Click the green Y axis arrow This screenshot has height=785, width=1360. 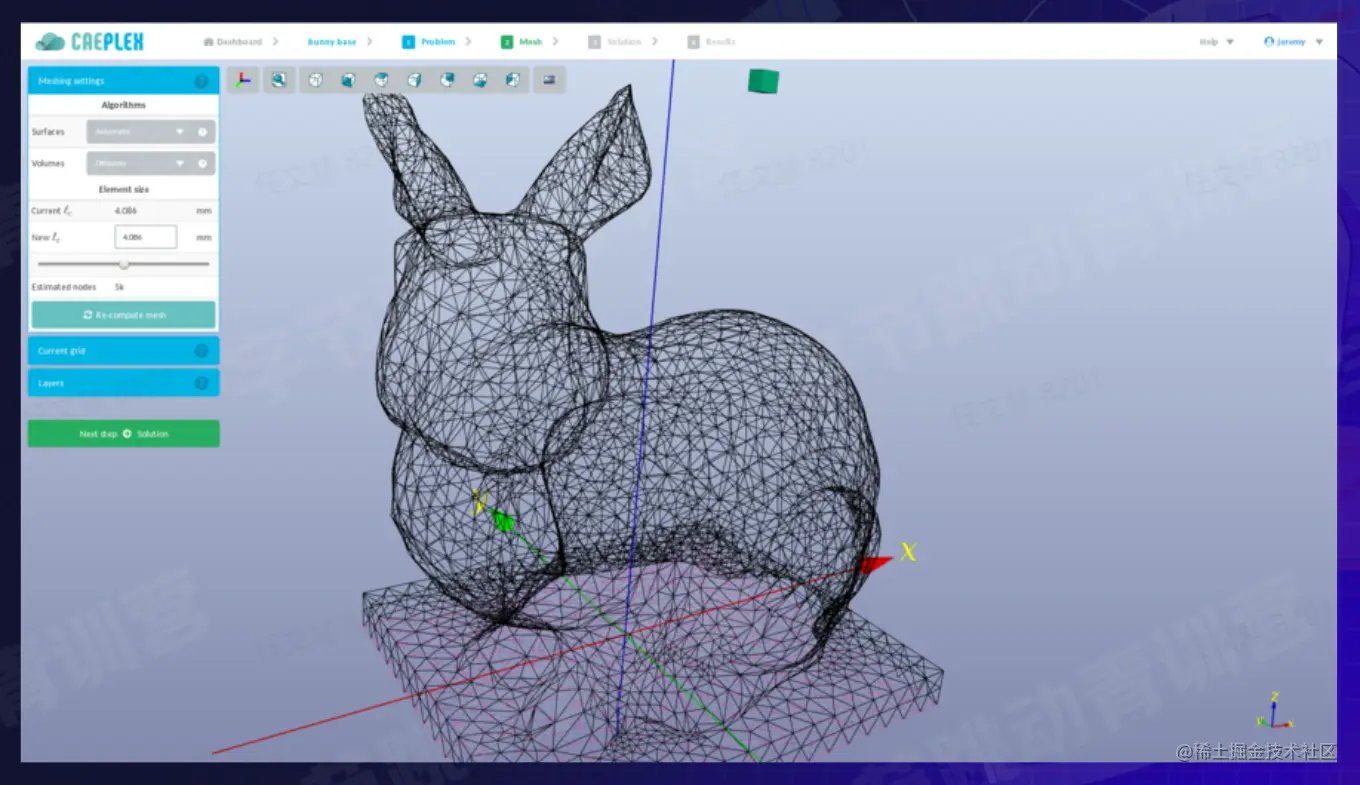pos(503,519)
